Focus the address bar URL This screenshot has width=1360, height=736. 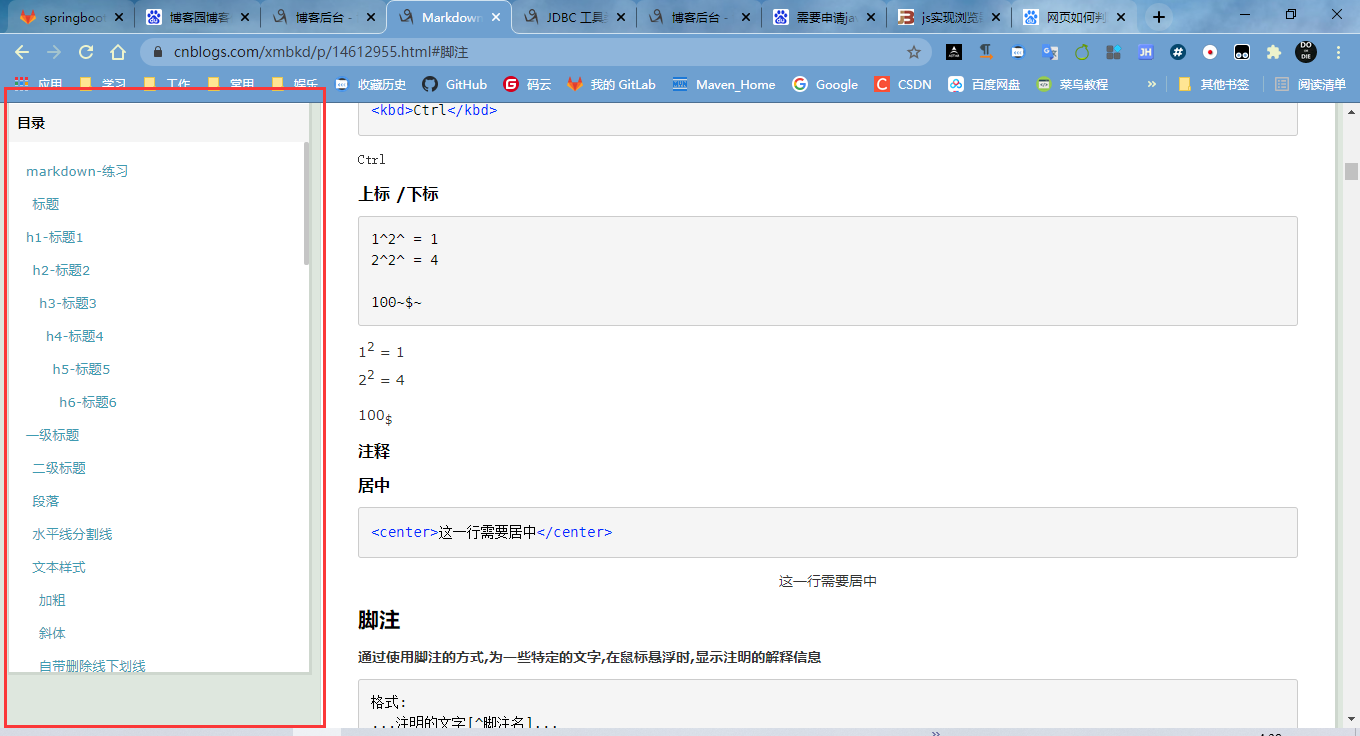coord(535,52)
